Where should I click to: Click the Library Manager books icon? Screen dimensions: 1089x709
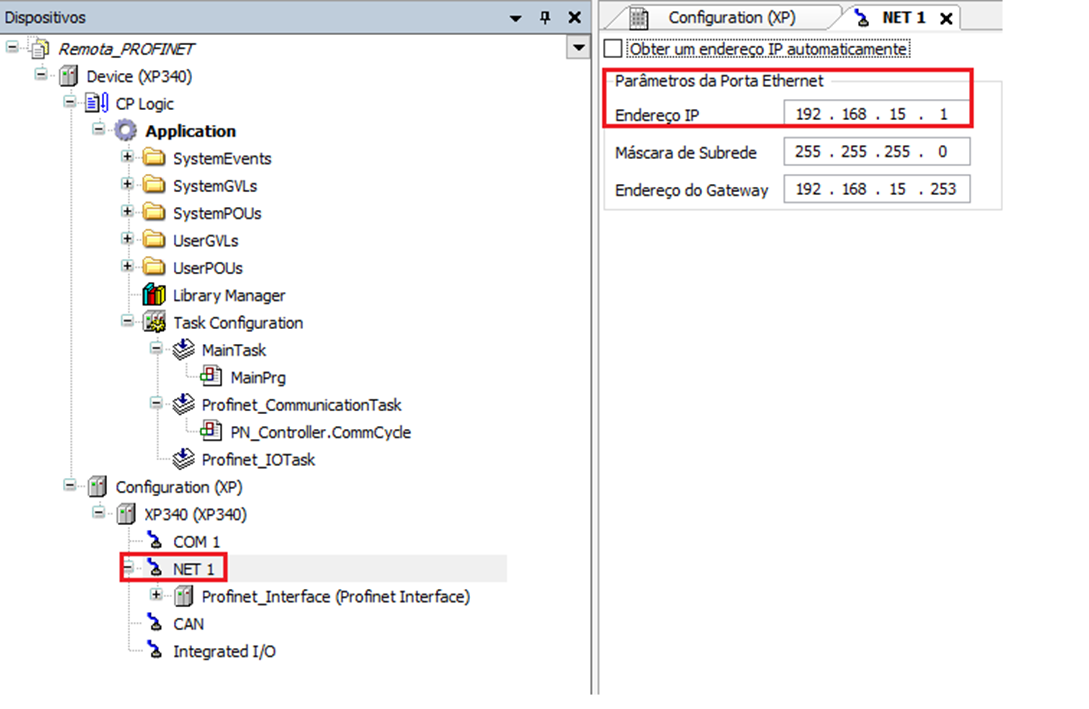click(x=154, y=296)
